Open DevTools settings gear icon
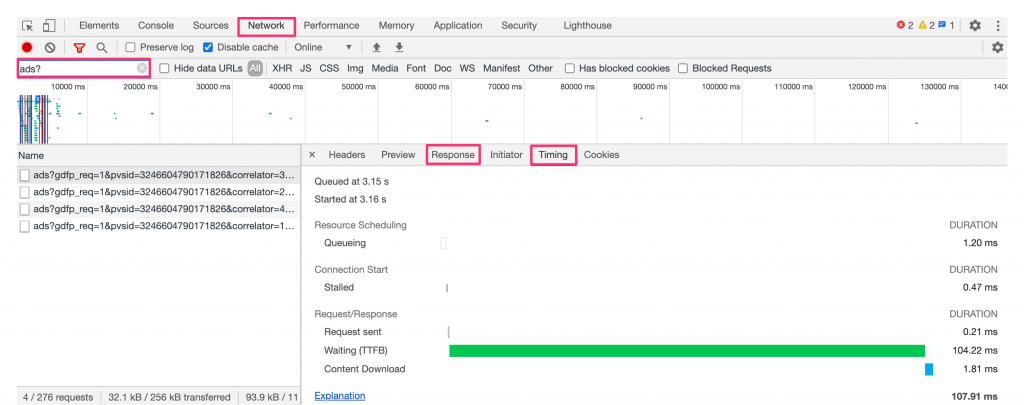The width and height of the screenshot is (1024, 405). pyautogui.click(x=975, y=25)
